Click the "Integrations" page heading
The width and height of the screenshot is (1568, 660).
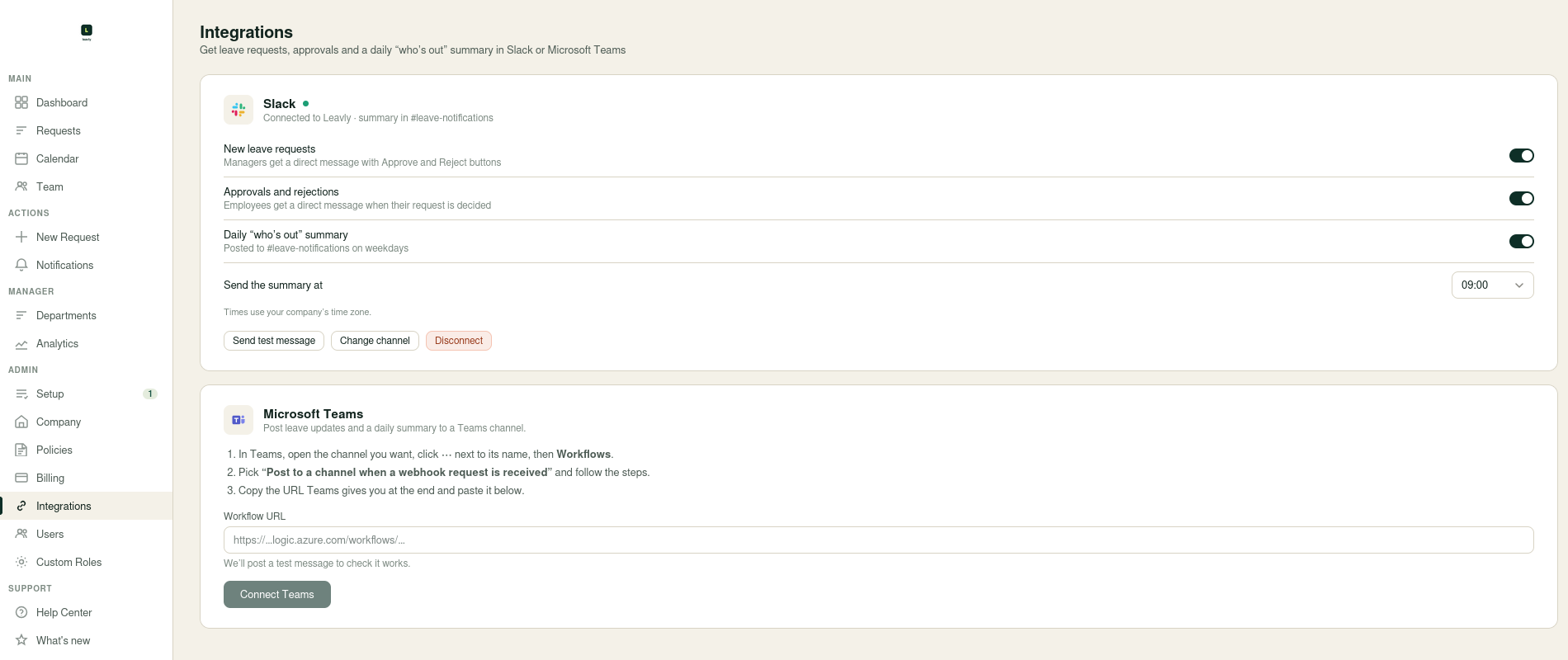[246, 32]
